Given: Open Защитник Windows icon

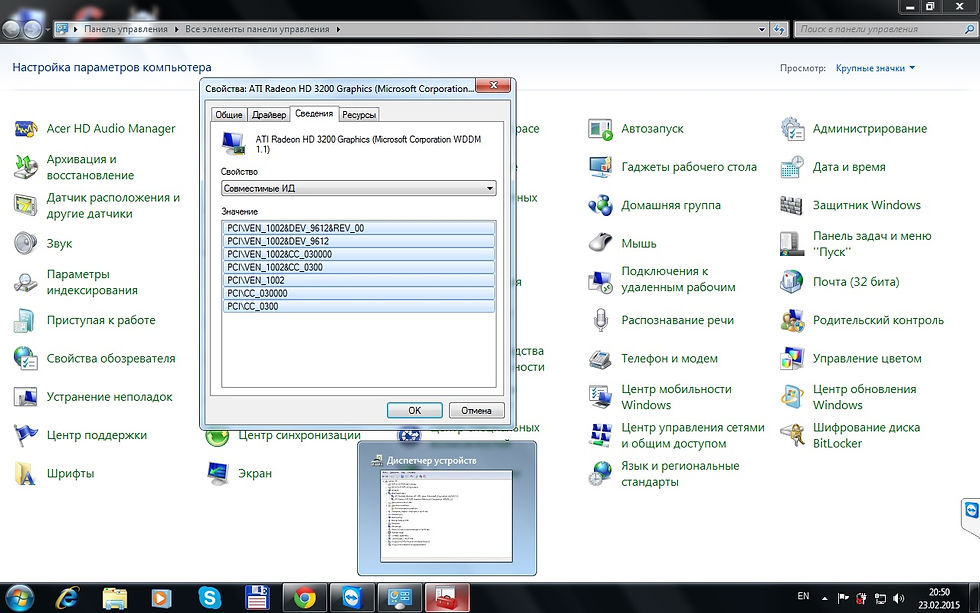Looking at the screenshot, I should [x=792, y=205].
